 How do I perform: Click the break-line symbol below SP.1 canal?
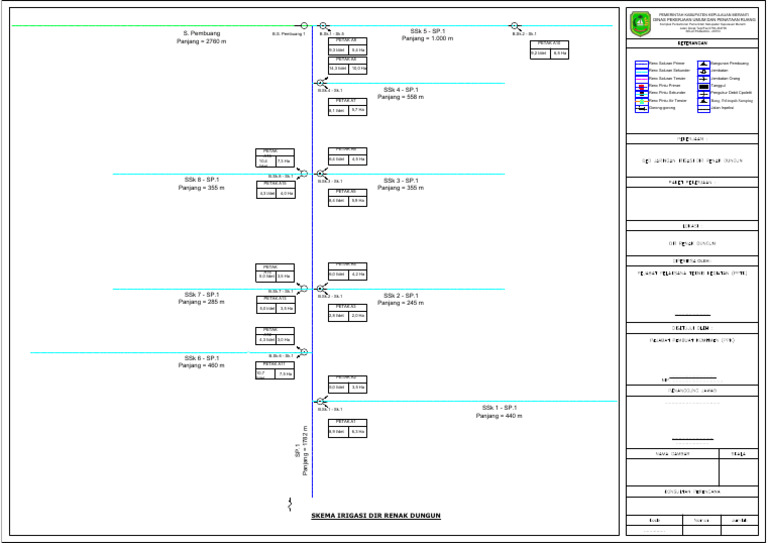pos(290,502)
